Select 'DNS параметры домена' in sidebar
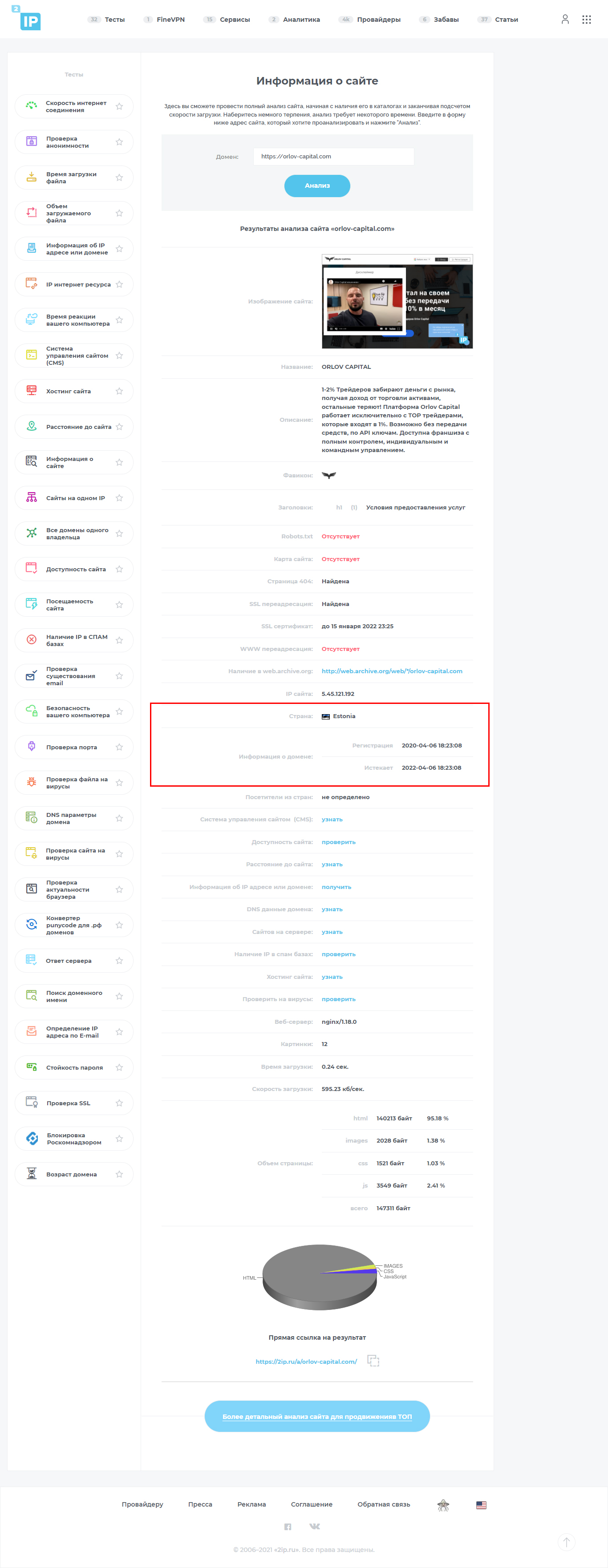Screen dimensions: 608x1568 (x=71, y=818)
